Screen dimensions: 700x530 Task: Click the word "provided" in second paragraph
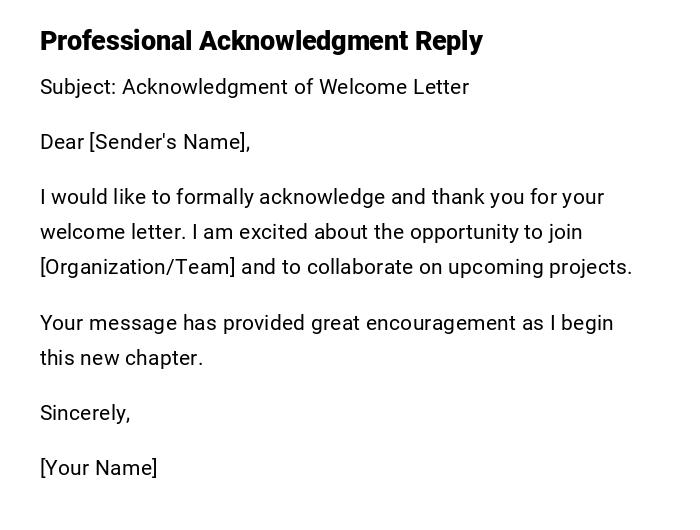264,323
